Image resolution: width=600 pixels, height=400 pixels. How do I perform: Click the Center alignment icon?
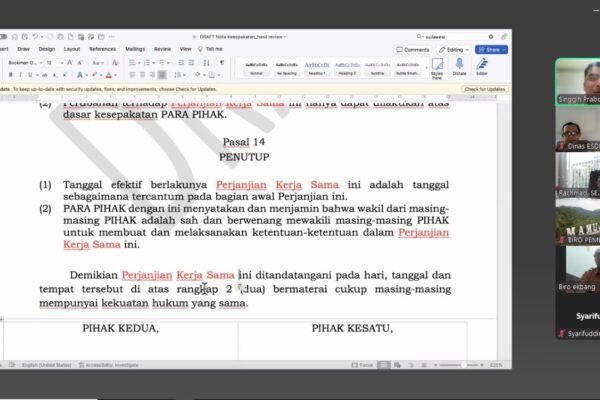(x=142, y=75)
